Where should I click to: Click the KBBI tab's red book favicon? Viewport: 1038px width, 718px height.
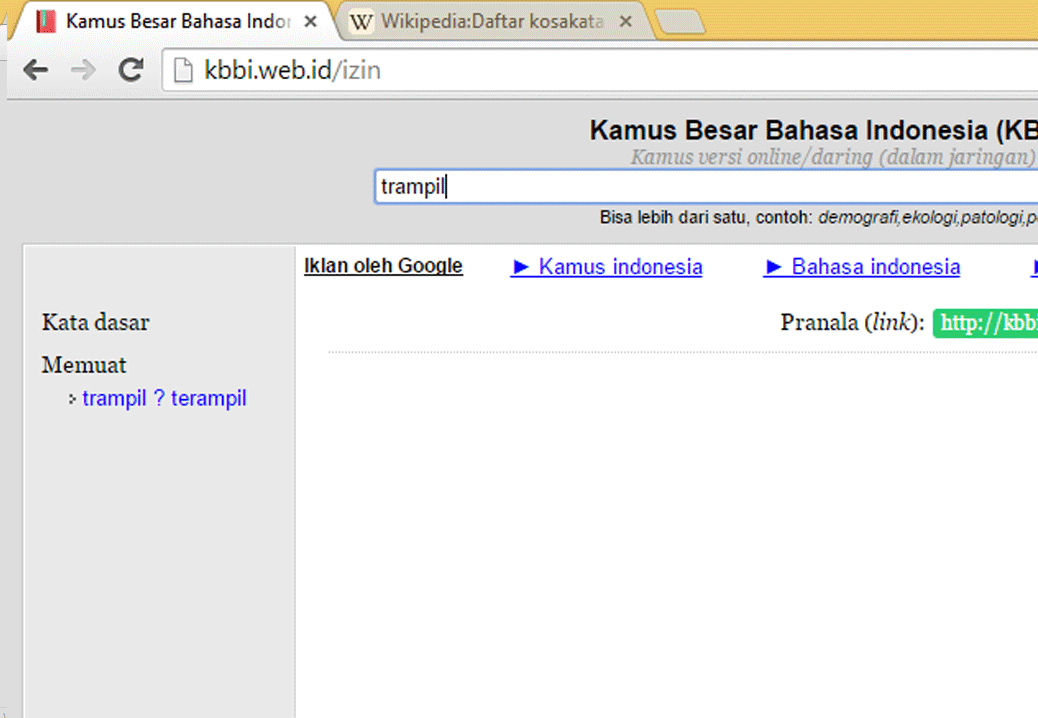tap(46, 22)
